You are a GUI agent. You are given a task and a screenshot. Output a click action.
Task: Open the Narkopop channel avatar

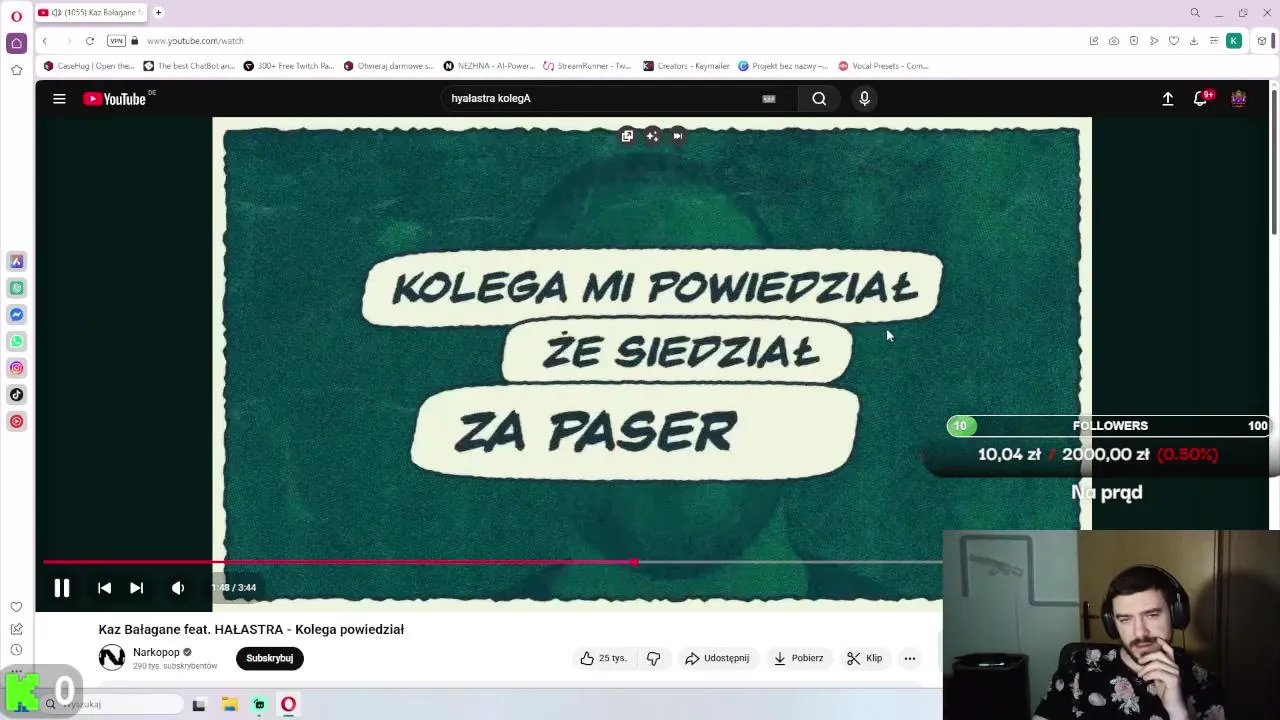(x=111, y=657)
